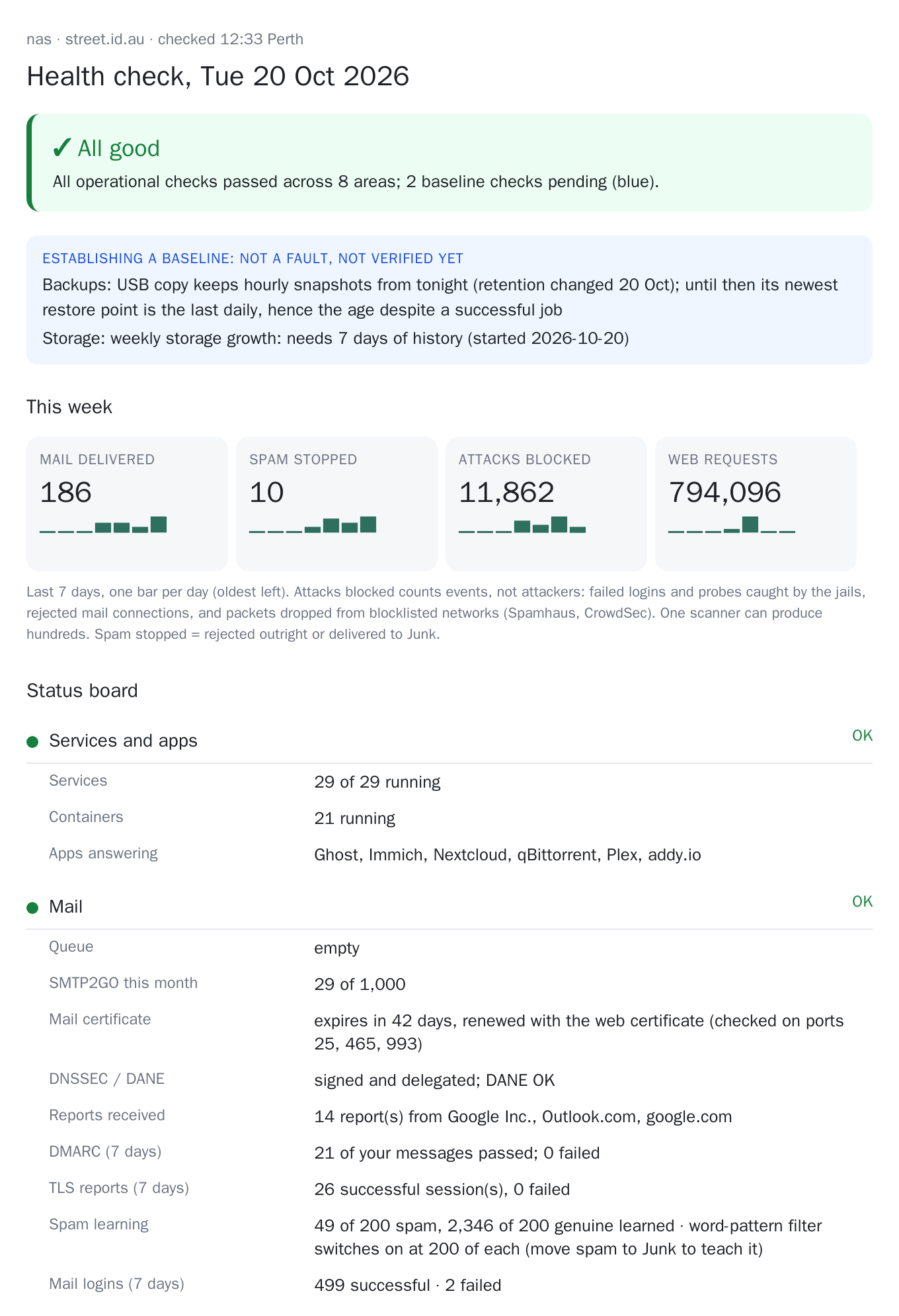Select the Attacks Blocked value 11,862
The image size is (899, 1316).
click(x=506, y=492)
